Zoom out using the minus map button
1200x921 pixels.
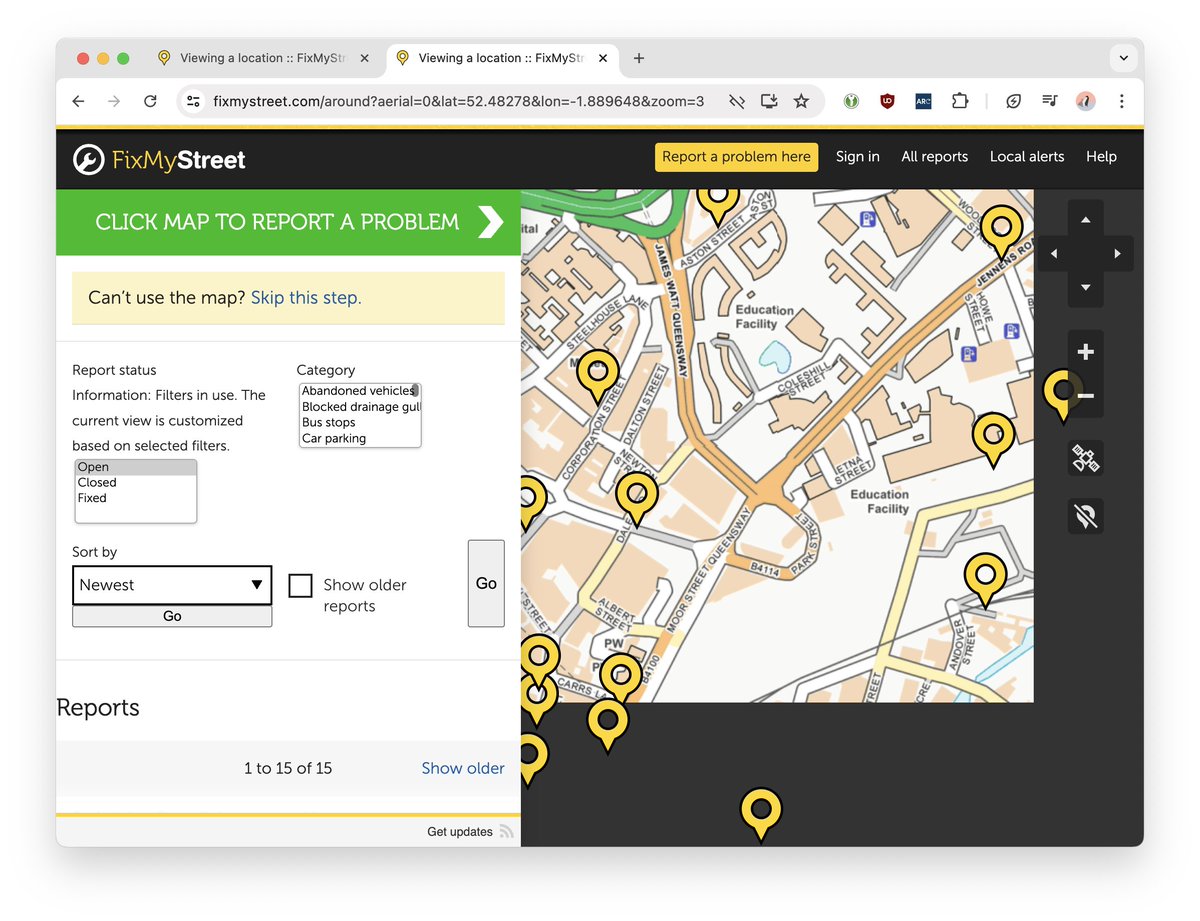tap(1086, 396)
